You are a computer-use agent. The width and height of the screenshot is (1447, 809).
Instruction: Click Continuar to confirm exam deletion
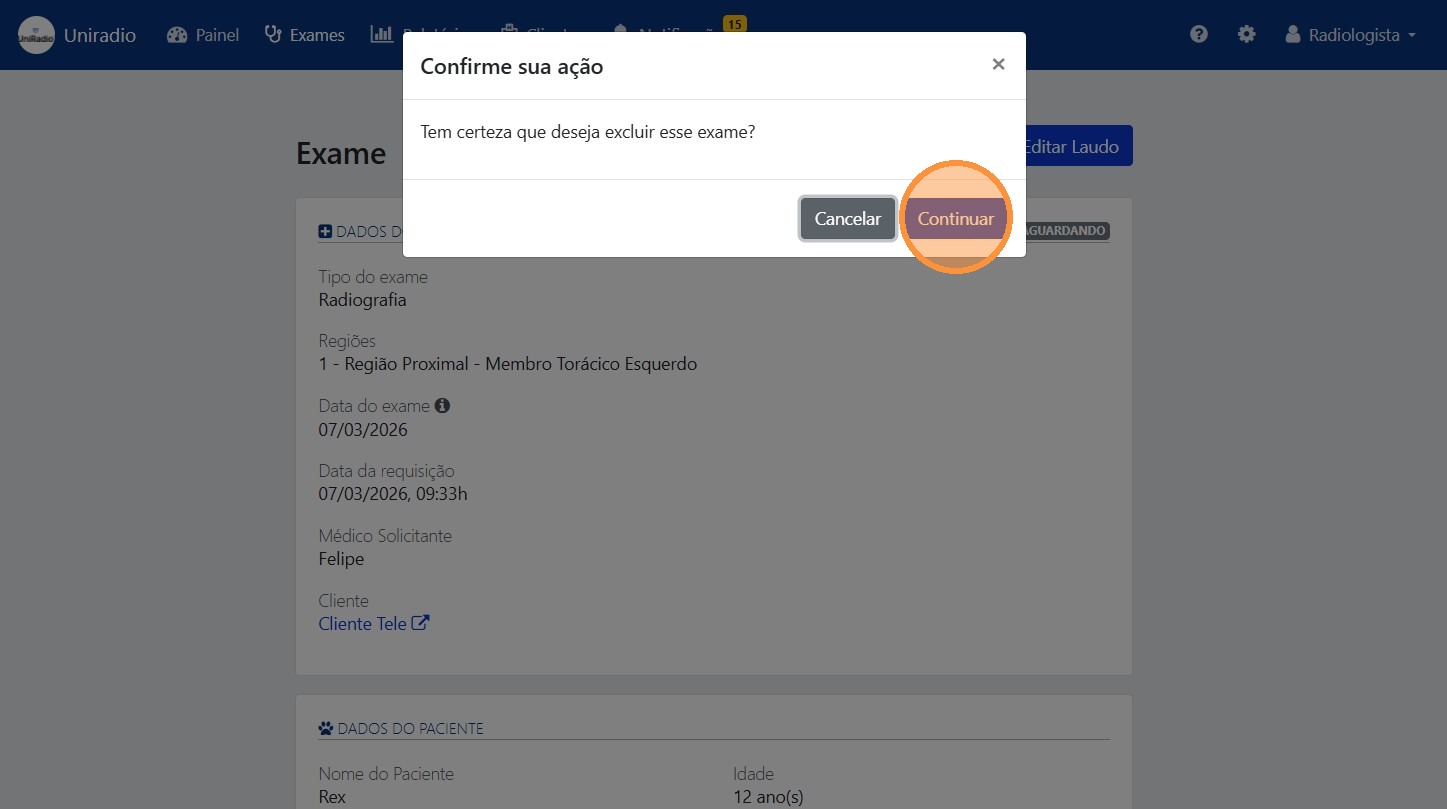(x=955, y=217)
